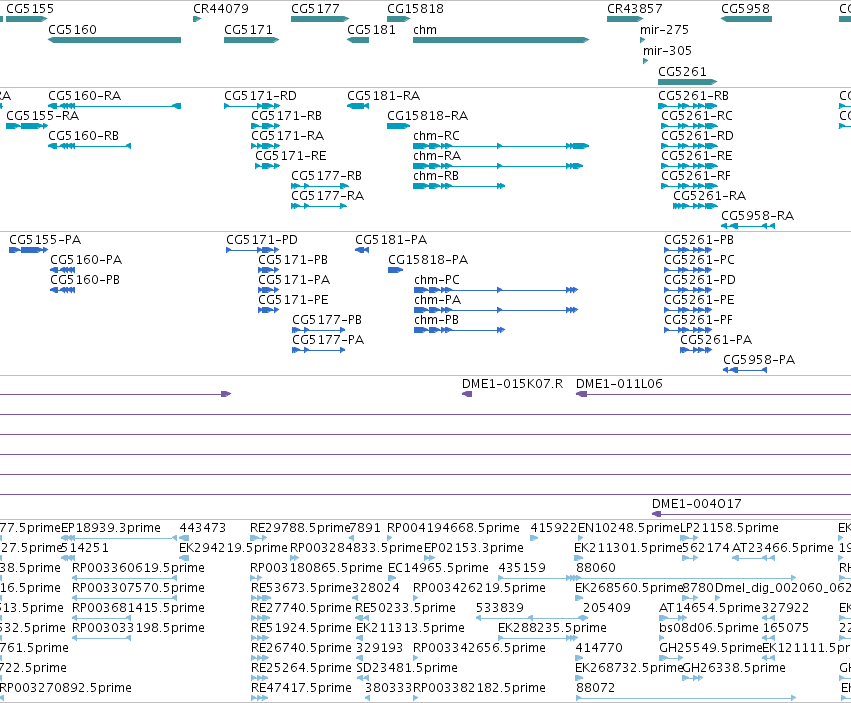Open EST label RP003270892.5prime
Screen dimensions: 851x703
pyautogui.click(x=65, y=688)
